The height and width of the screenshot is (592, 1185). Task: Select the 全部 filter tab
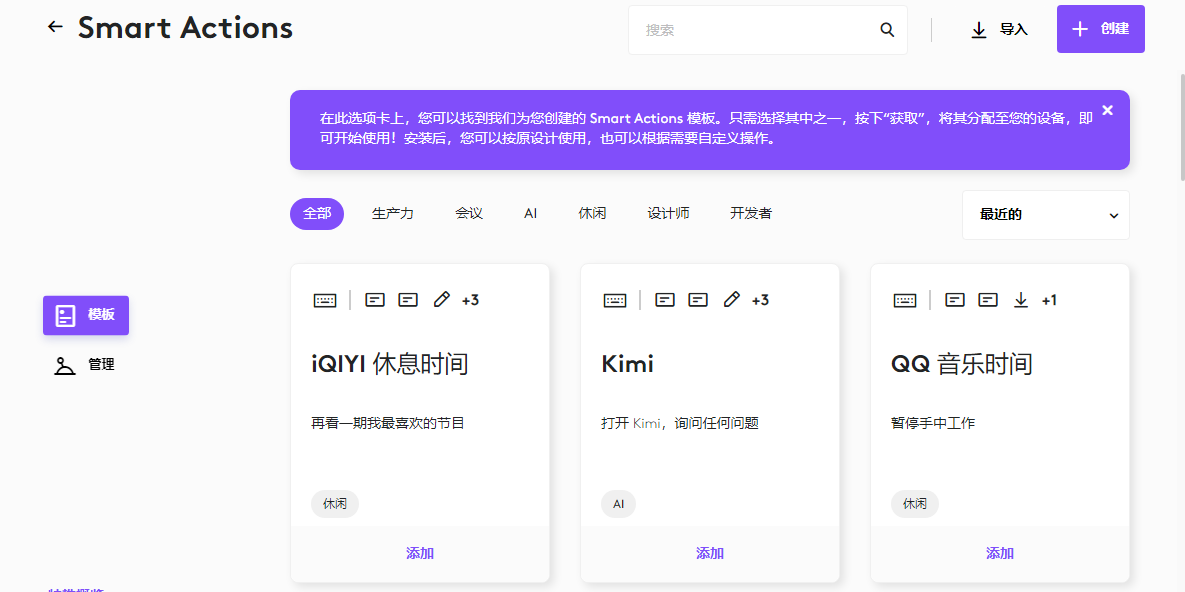[317, 213]
